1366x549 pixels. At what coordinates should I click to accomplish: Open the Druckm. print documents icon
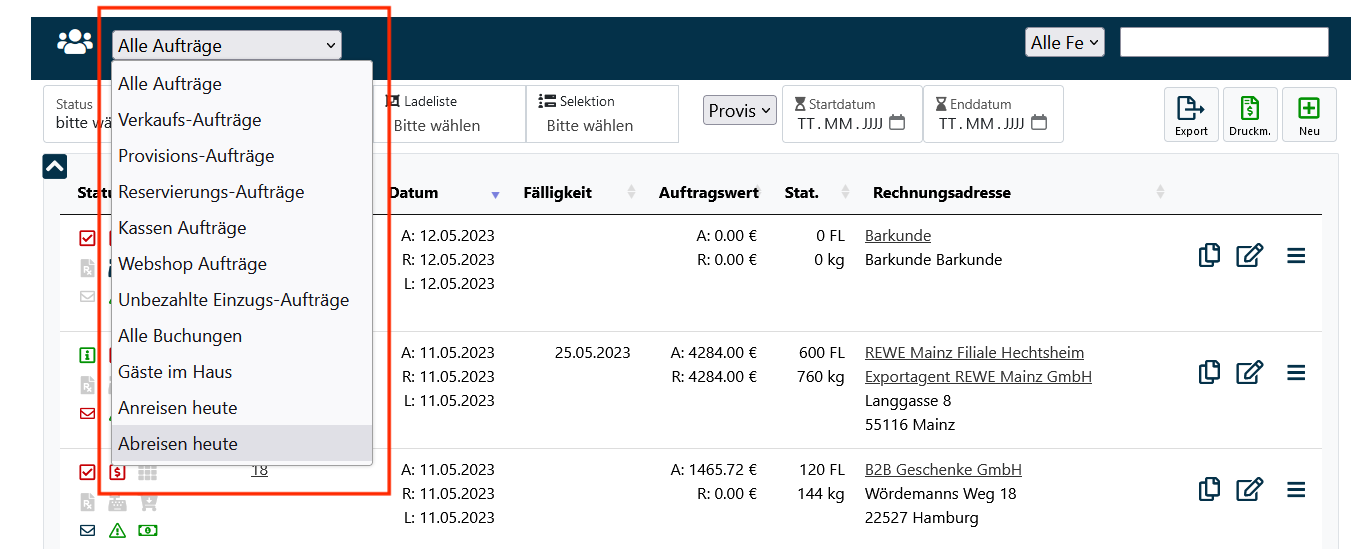tap(1250, 114)
